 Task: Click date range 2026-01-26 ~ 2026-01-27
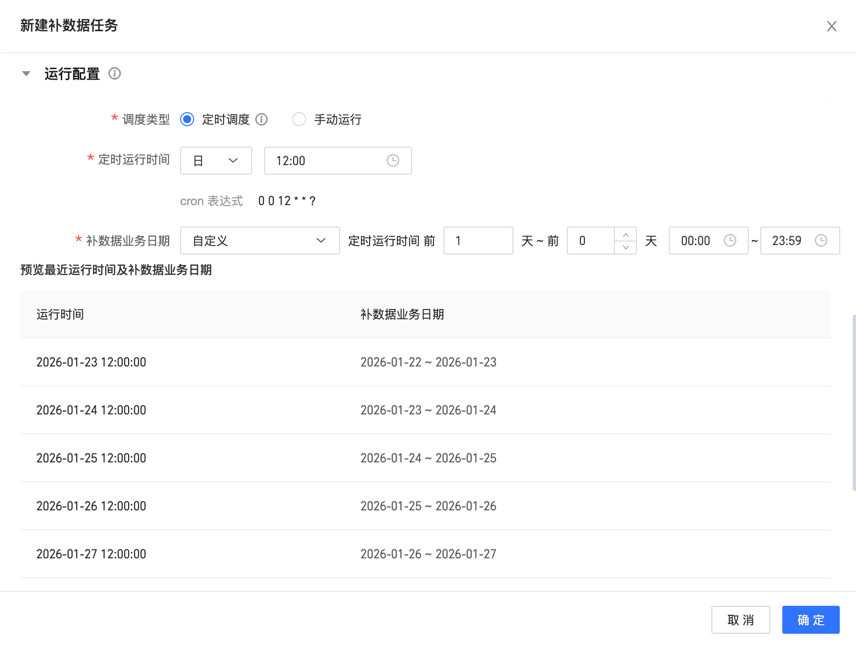click(429, 554)
